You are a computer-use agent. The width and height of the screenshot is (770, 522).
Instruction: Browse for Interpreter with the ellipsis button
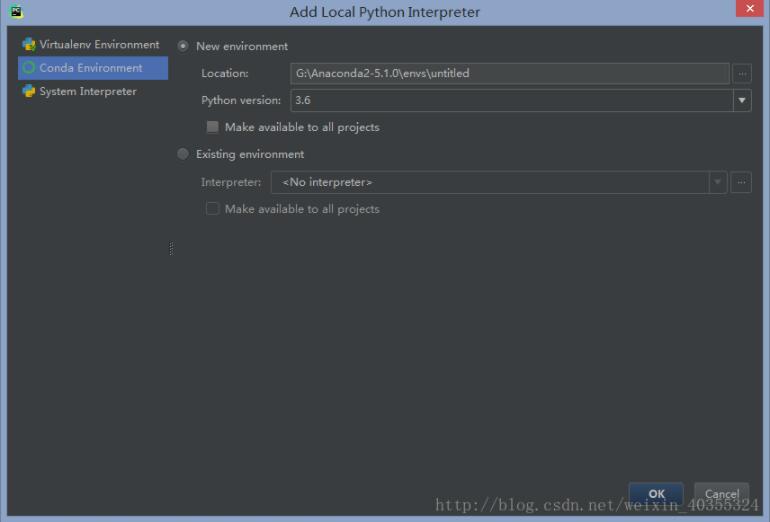741,182
